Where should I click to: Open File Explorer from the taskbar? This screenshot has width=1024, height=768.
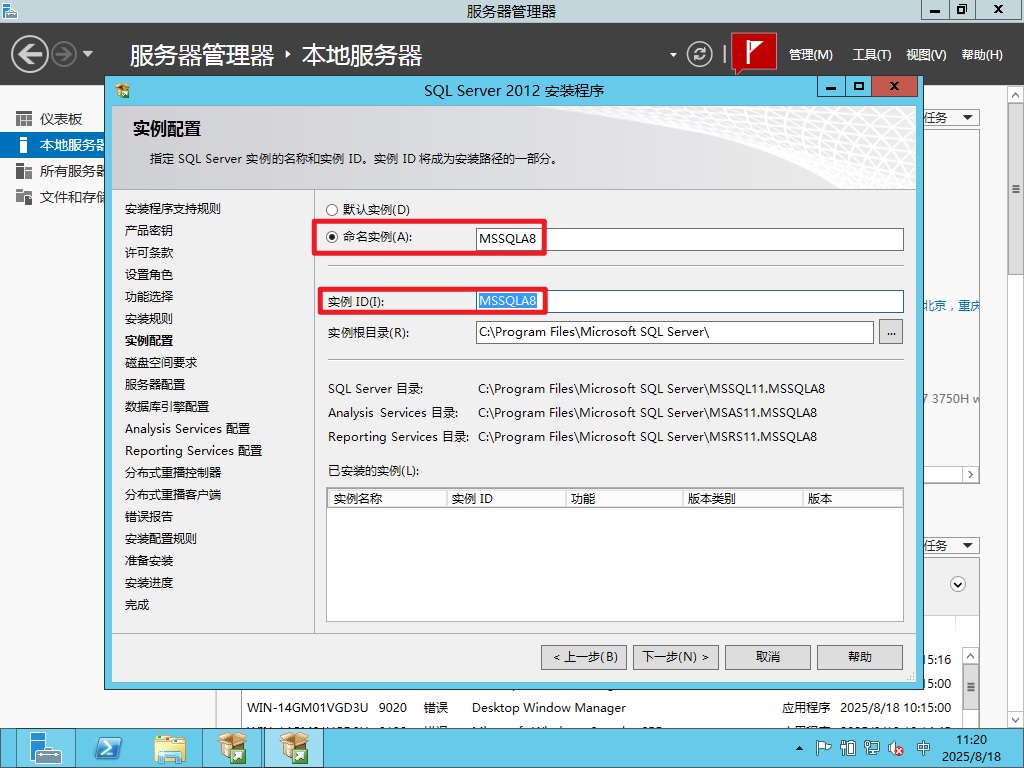[x=170, y=748]
